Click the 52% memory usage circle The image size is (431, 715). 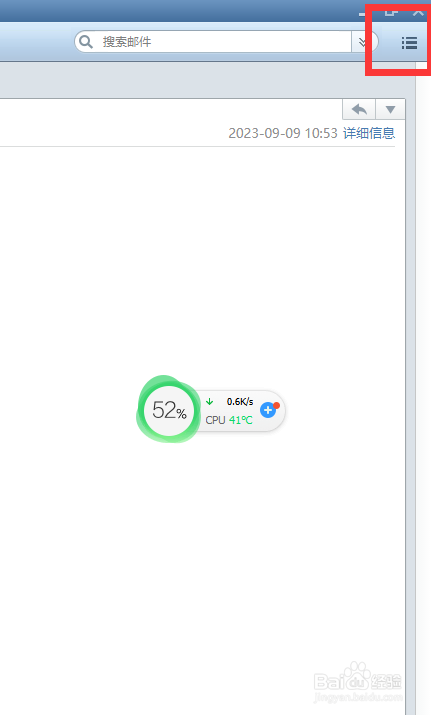(169, 410)
